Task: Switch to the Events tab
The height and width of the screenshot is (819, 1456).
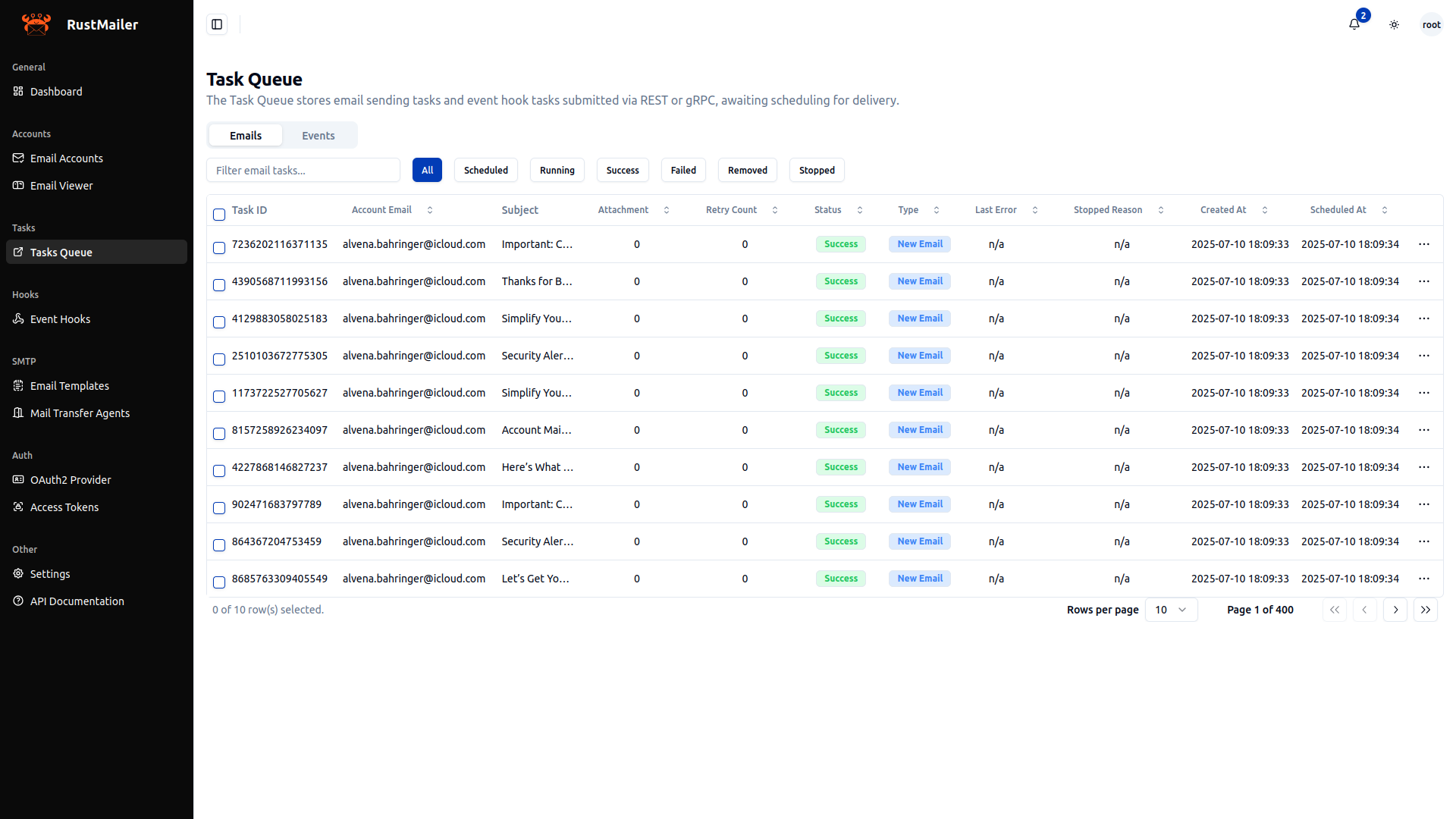Action: tap(318, 136)
